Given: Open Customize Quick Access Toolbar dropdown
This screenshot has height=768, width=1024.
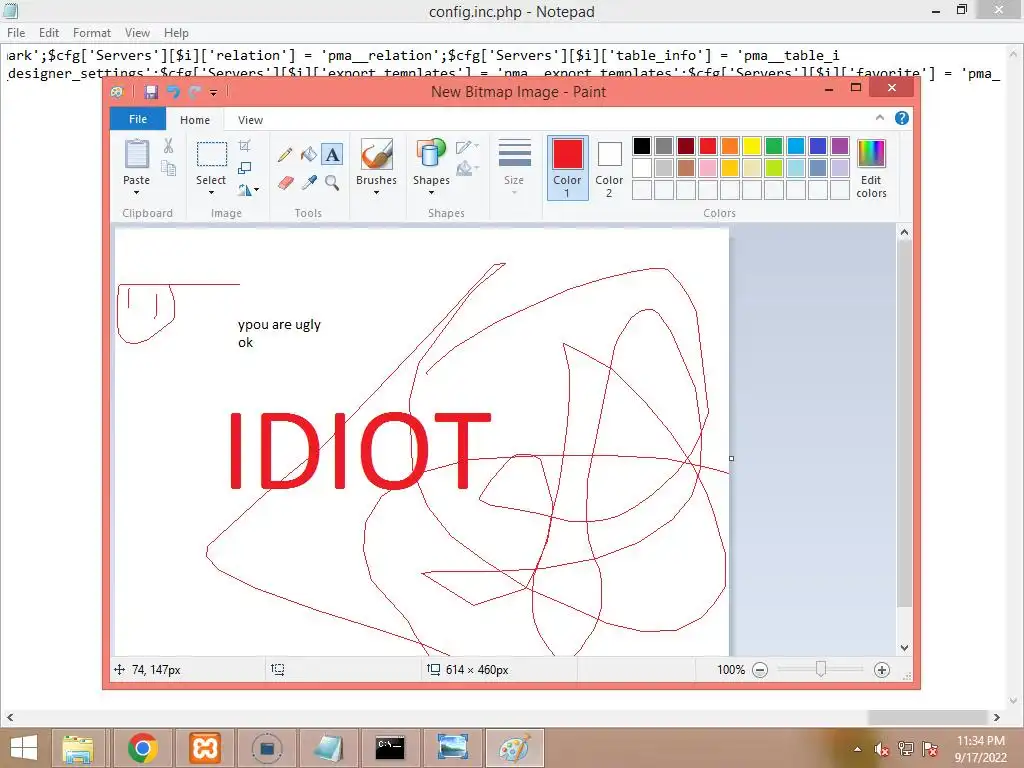Looking at the screenshot, I should pyautogui.click(x=214, y=93).
